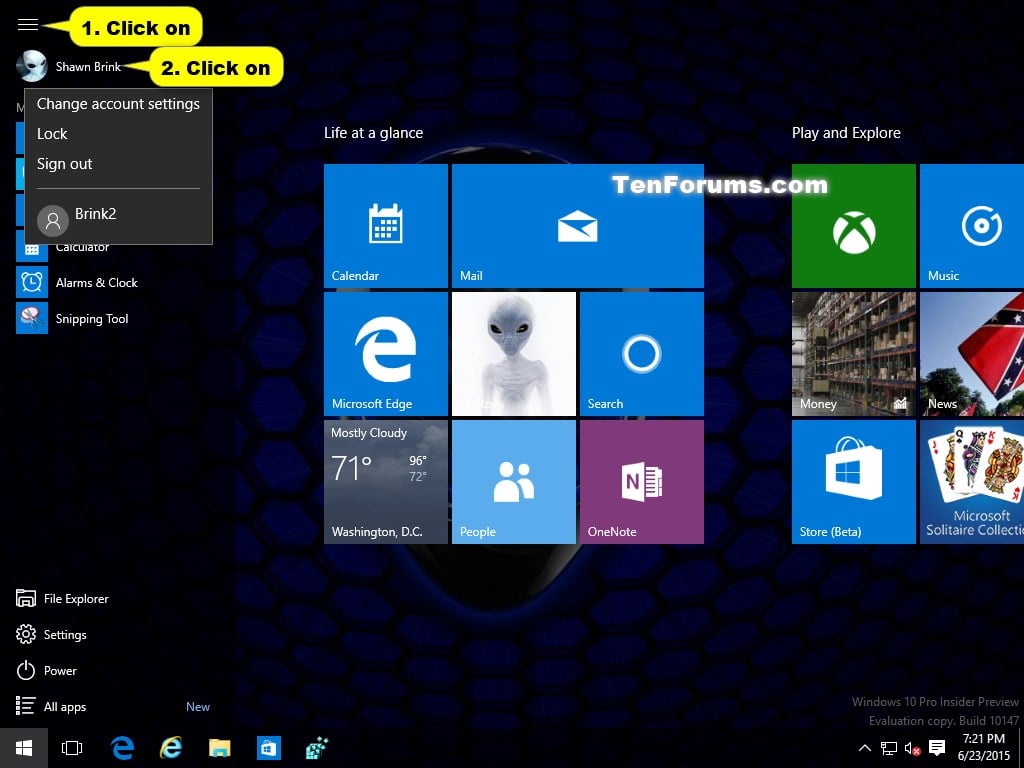Expand hidden system tray icons chevron
The height and width of the screenshot is (768, 1024).
(x=864, y=748)
